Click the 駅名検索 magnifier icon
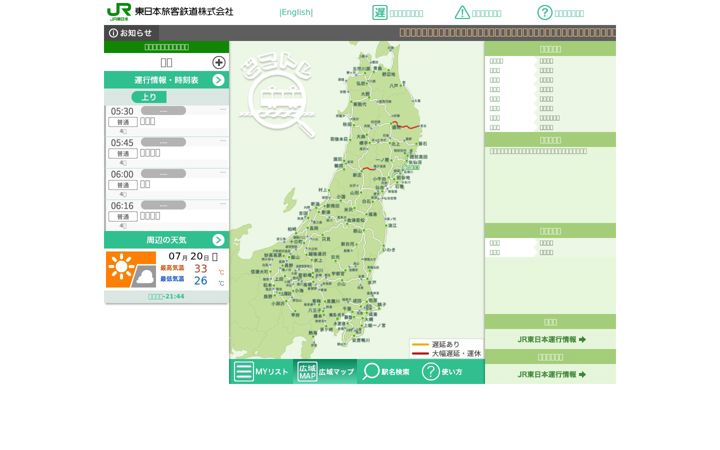Image resolution: width=720 pixels, height=450 pixels. 370,371
